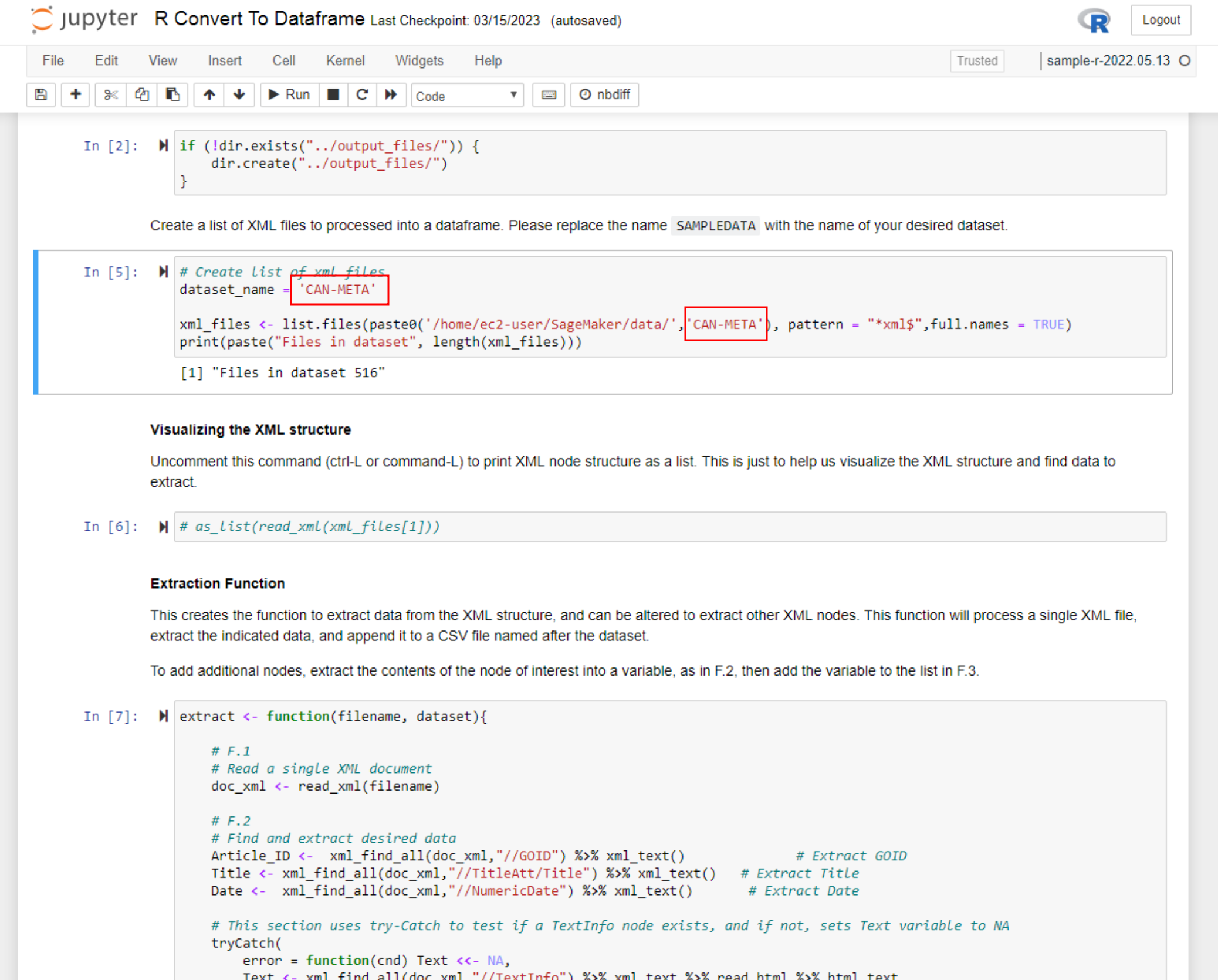
Task: Restart the kernel circular arrow icon
Action: [x=362, y=94]
